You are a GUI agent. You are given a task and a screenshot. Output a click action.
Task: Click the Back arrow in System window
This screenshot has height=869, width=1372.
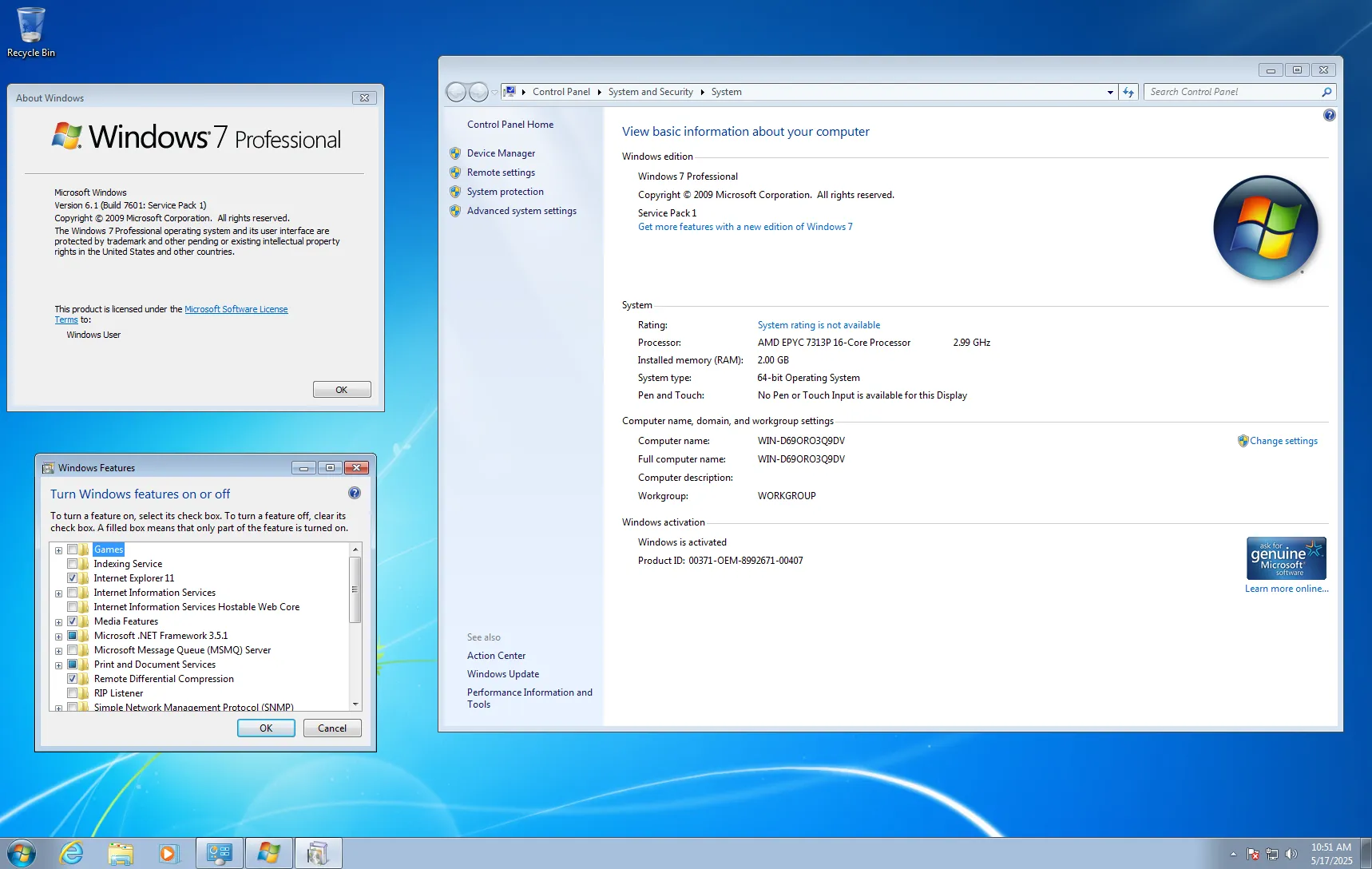[456, 92]
